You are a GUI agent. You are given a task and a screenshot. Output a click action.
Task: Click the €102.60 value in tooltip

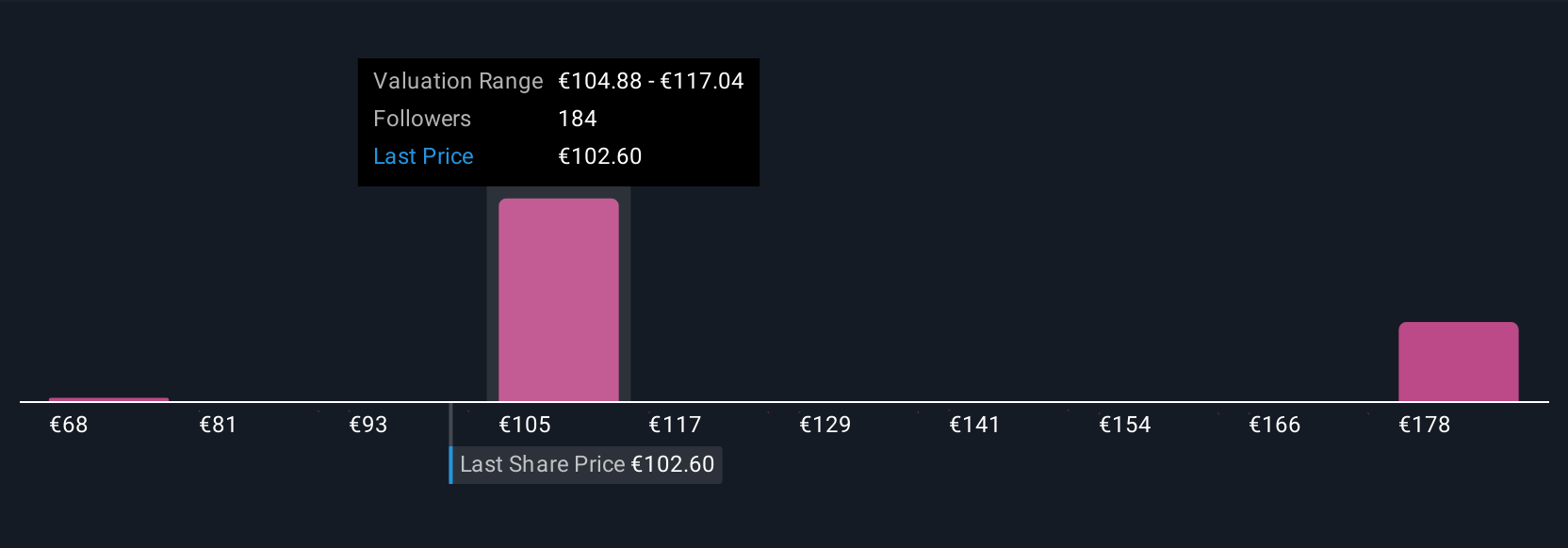coord(600,156)
